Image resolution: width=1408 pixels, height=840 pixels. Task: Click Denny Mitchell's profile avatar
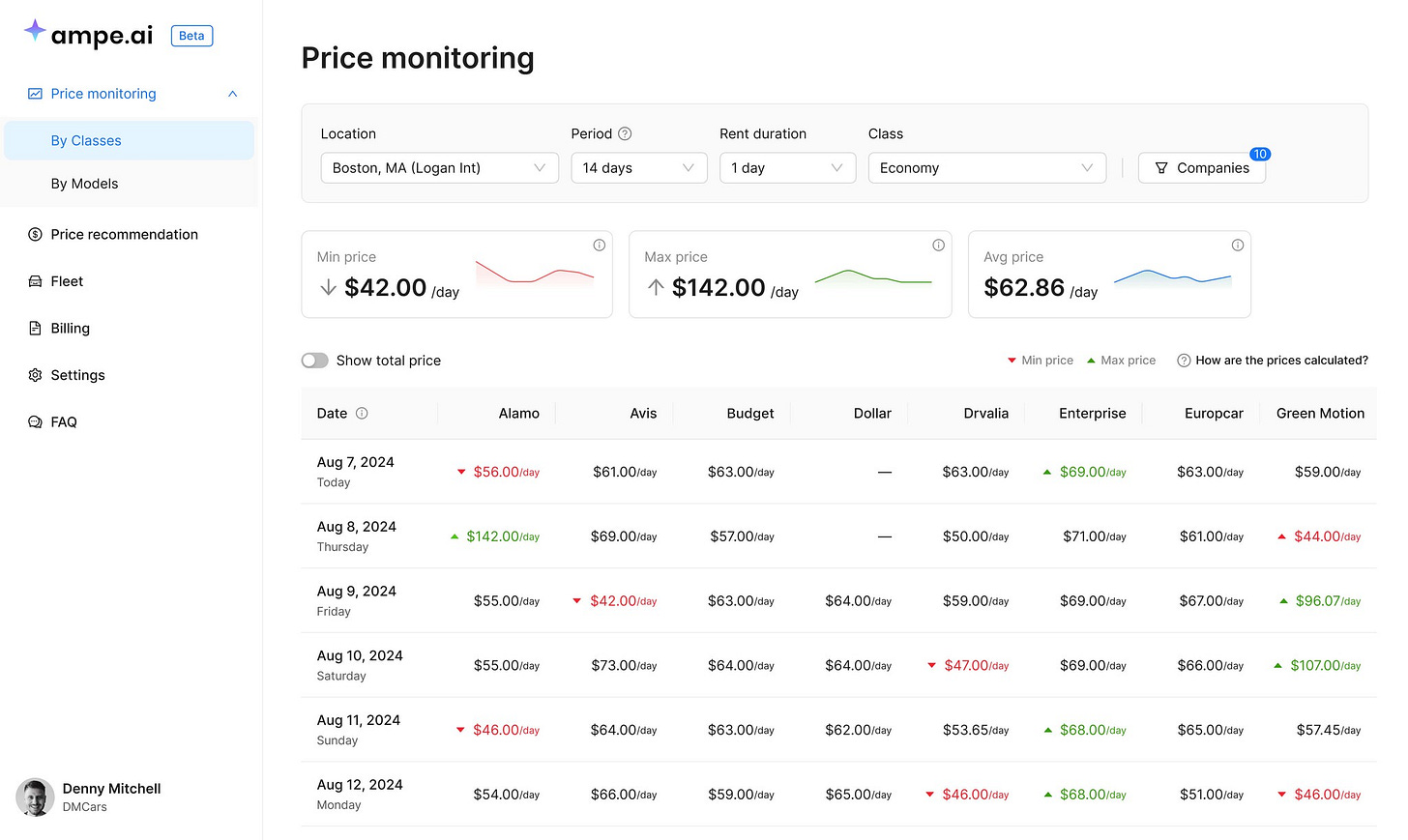point(35,797)
